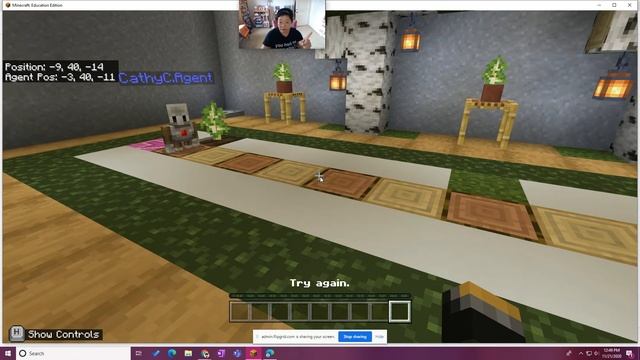Maximize the Minecraft Education Edition window

[x=614, y=5]
